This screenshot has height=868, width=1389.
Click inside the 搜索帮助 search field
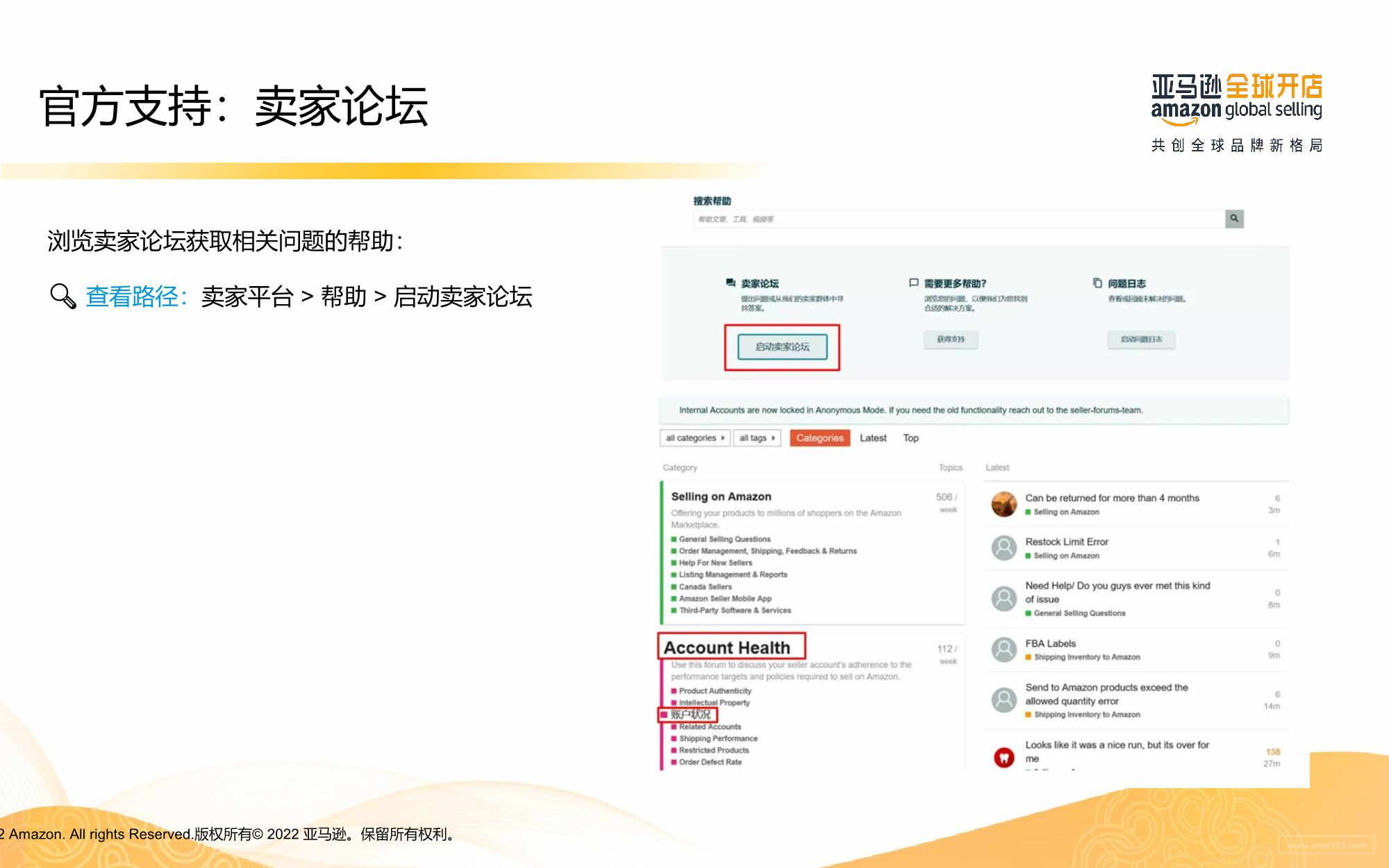tap(959, 219)
